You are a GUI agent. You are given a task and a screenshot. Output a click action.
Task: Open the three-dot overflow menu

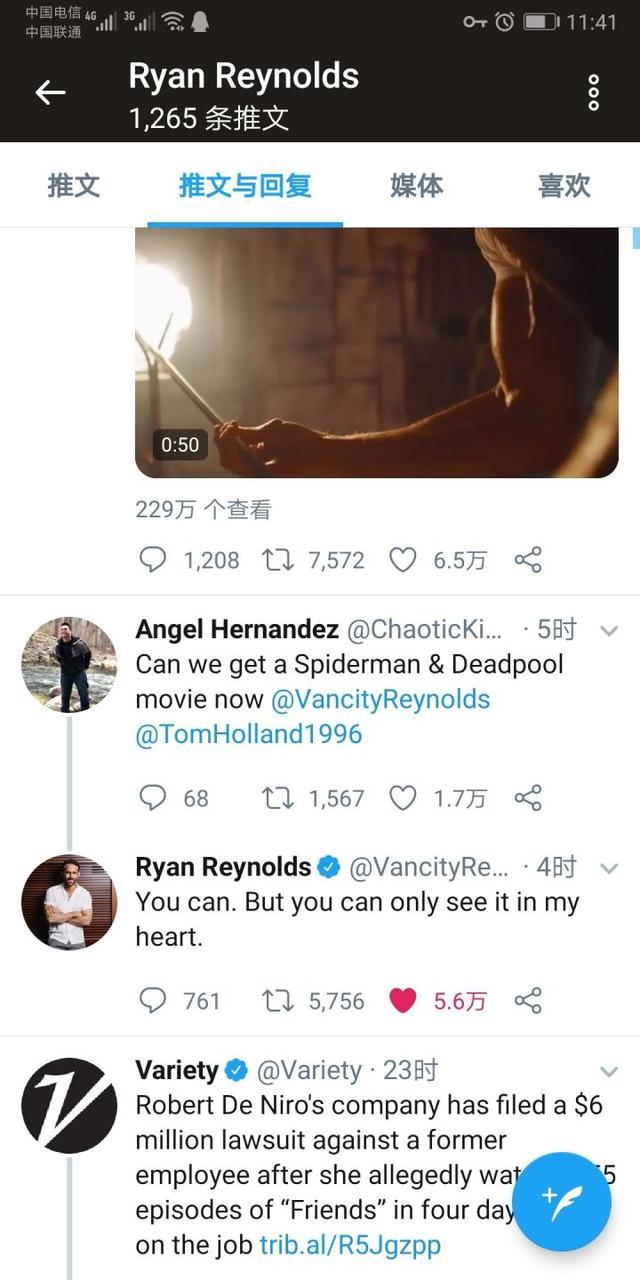pos(593,93)
